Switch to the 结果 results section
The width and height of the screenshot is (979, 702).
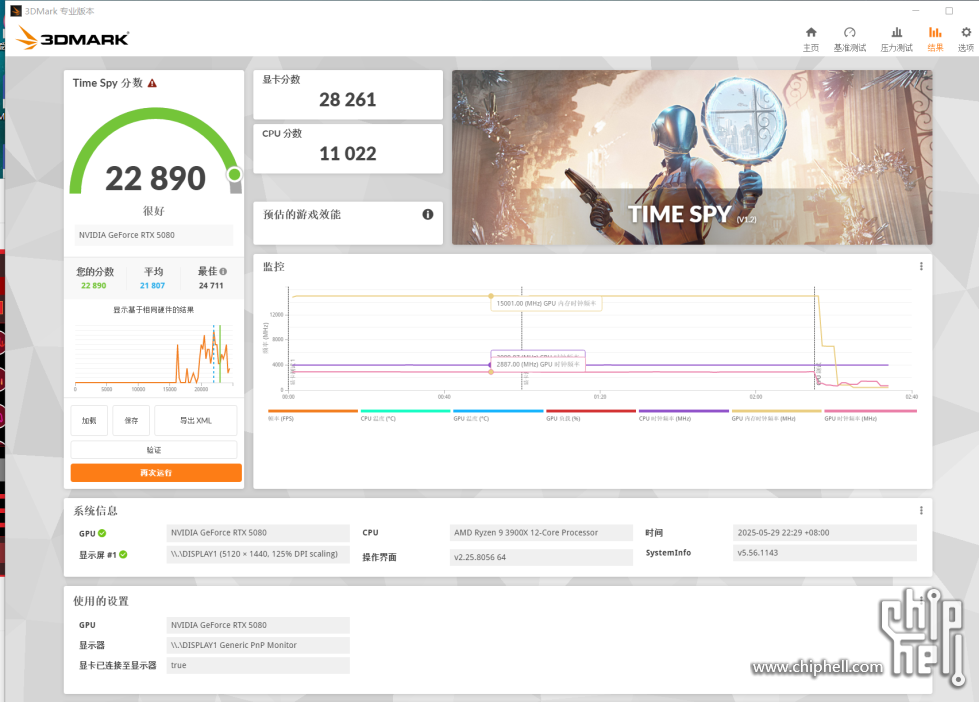pyautogui.click(x=935, y=39)
